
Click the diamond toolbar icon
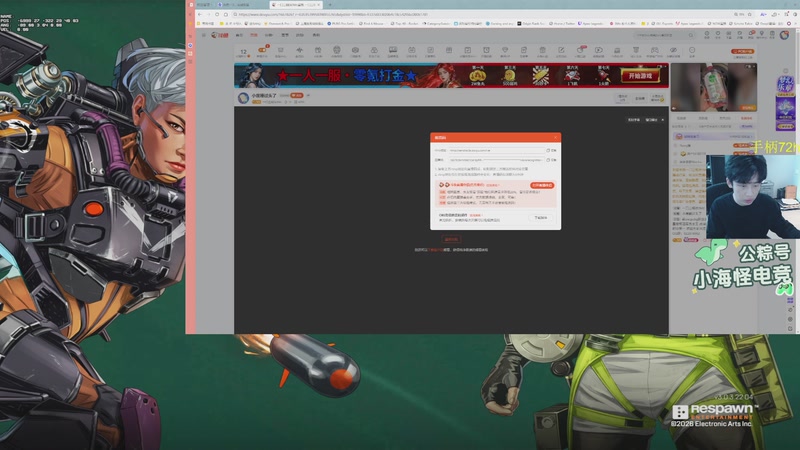pyautogui.click(x=504, y=50)
